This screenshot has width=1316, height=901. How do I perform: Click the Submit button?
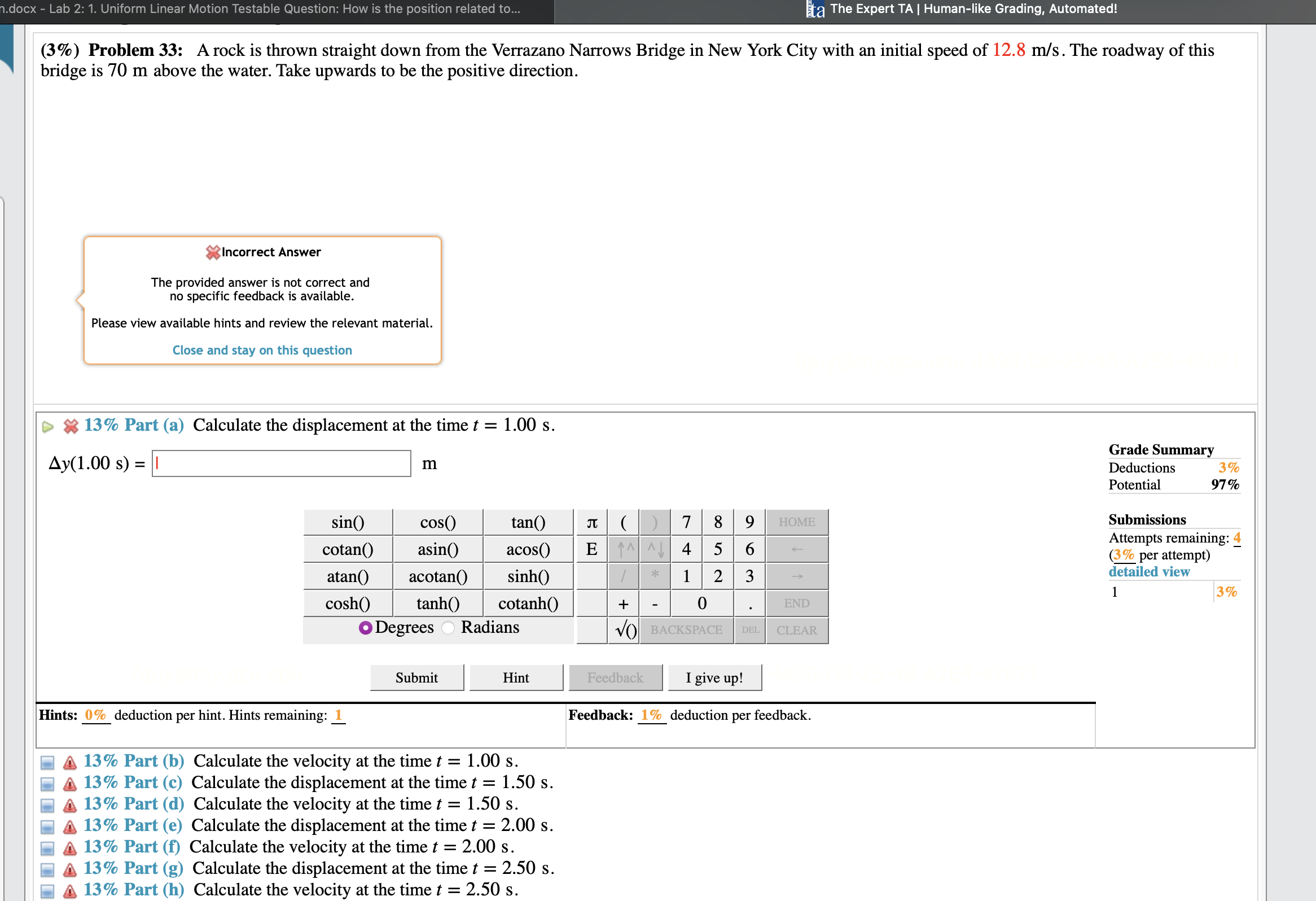point(416,677)
